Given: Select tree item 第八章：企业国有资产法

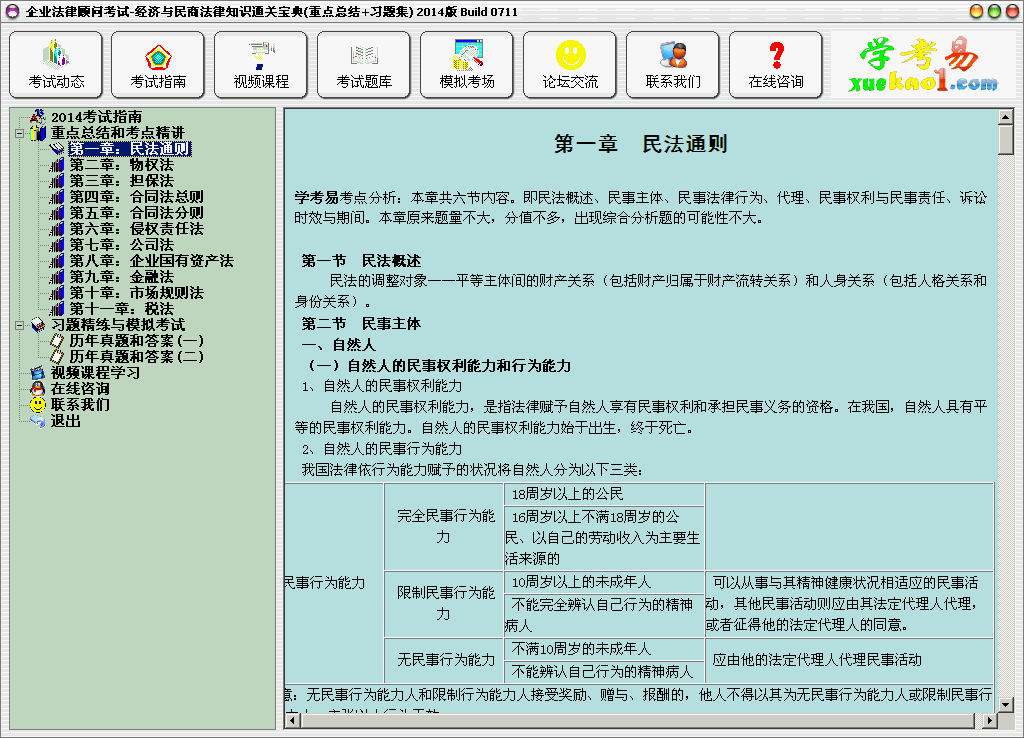Looking at the screenshot, I should click(x=152, y=261).
